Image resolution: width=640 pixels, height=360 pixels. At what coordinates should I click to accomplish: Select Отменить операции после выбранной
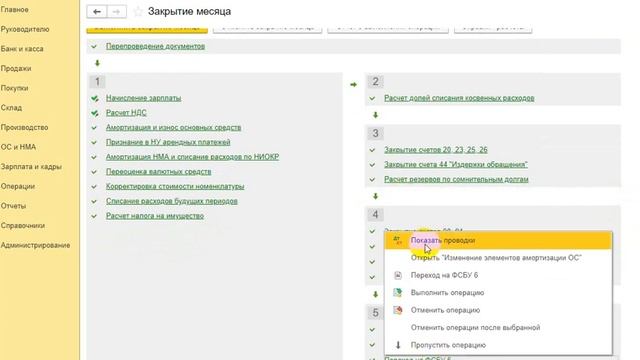498,328
